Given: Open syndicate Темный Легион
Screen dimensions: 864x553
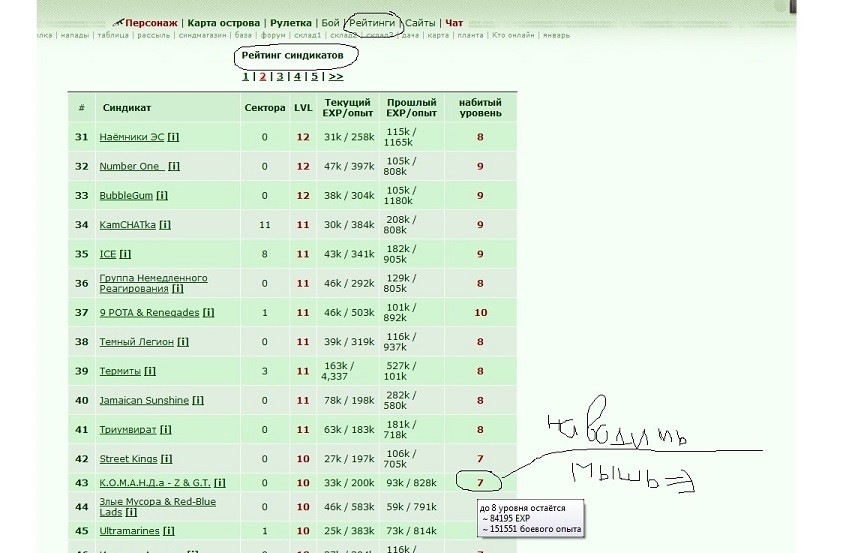Looking at the screenshot, I should coord(137,341).
